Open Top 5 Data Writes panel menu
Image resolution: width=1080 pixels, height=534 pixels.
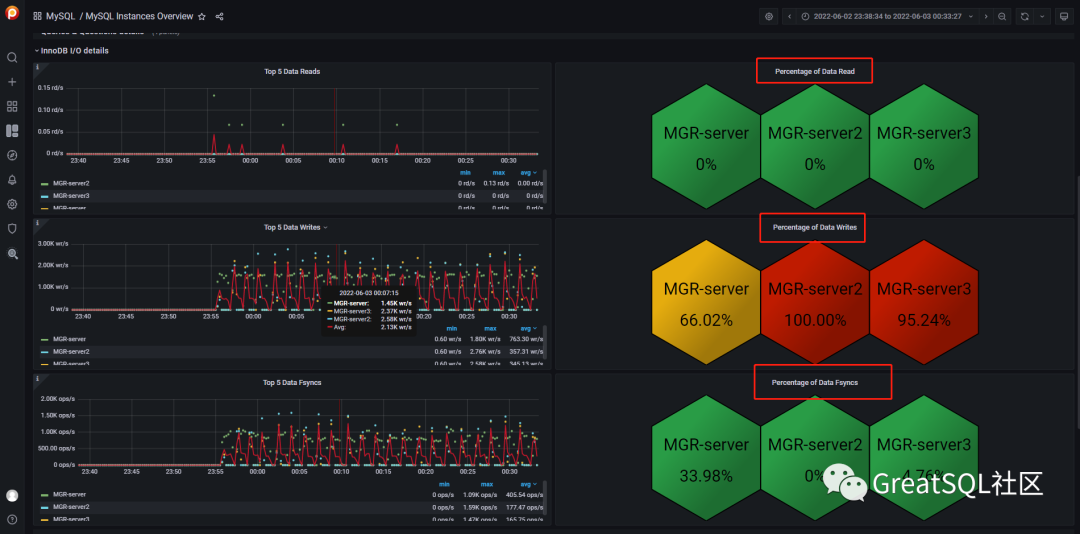(x=295, y=227)
